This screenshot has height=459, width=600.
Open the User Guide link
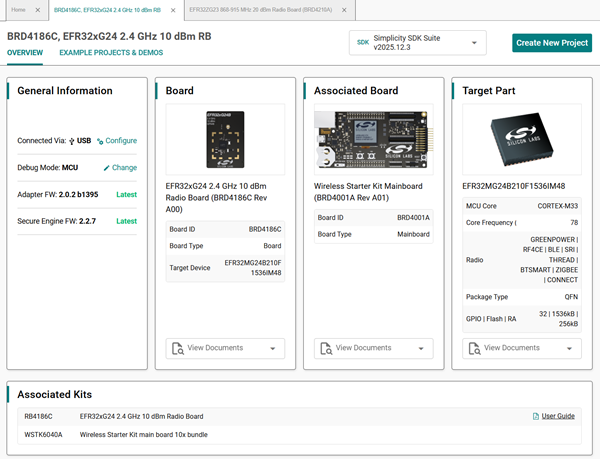click(x=558, y=416)
